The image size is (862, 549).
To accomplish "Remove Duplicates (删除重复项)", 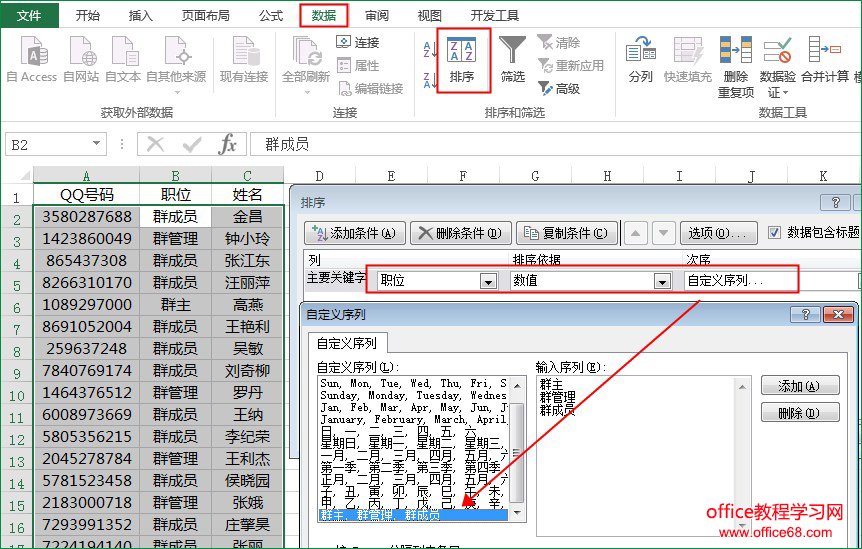I will [x=736, y=67].
